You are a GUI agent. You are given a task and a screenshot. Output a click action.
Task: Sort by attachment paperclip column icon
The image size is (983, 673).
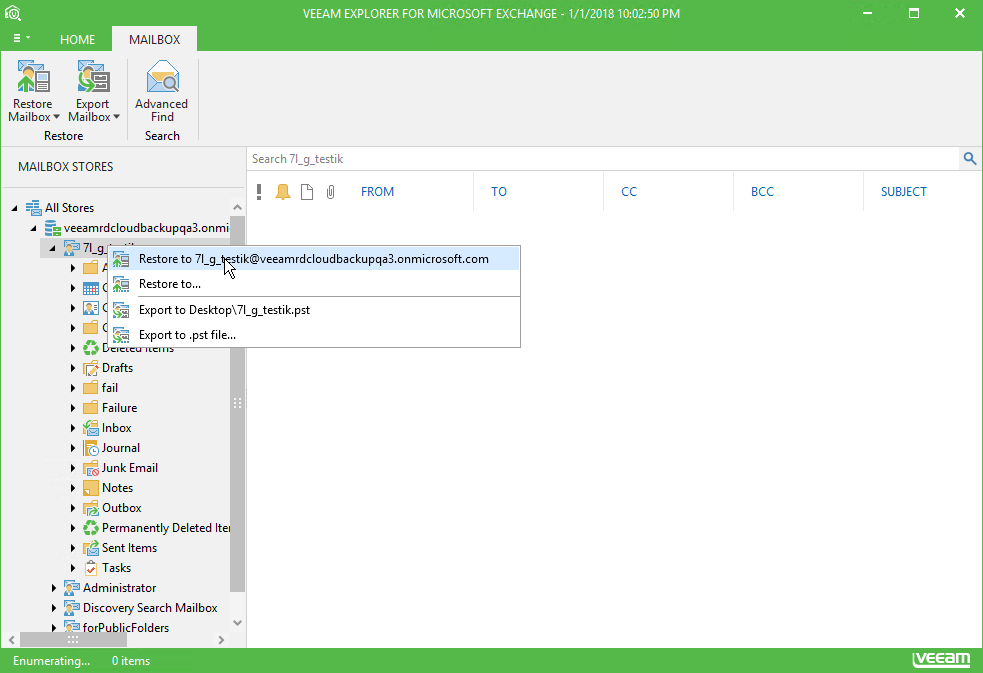330,192
